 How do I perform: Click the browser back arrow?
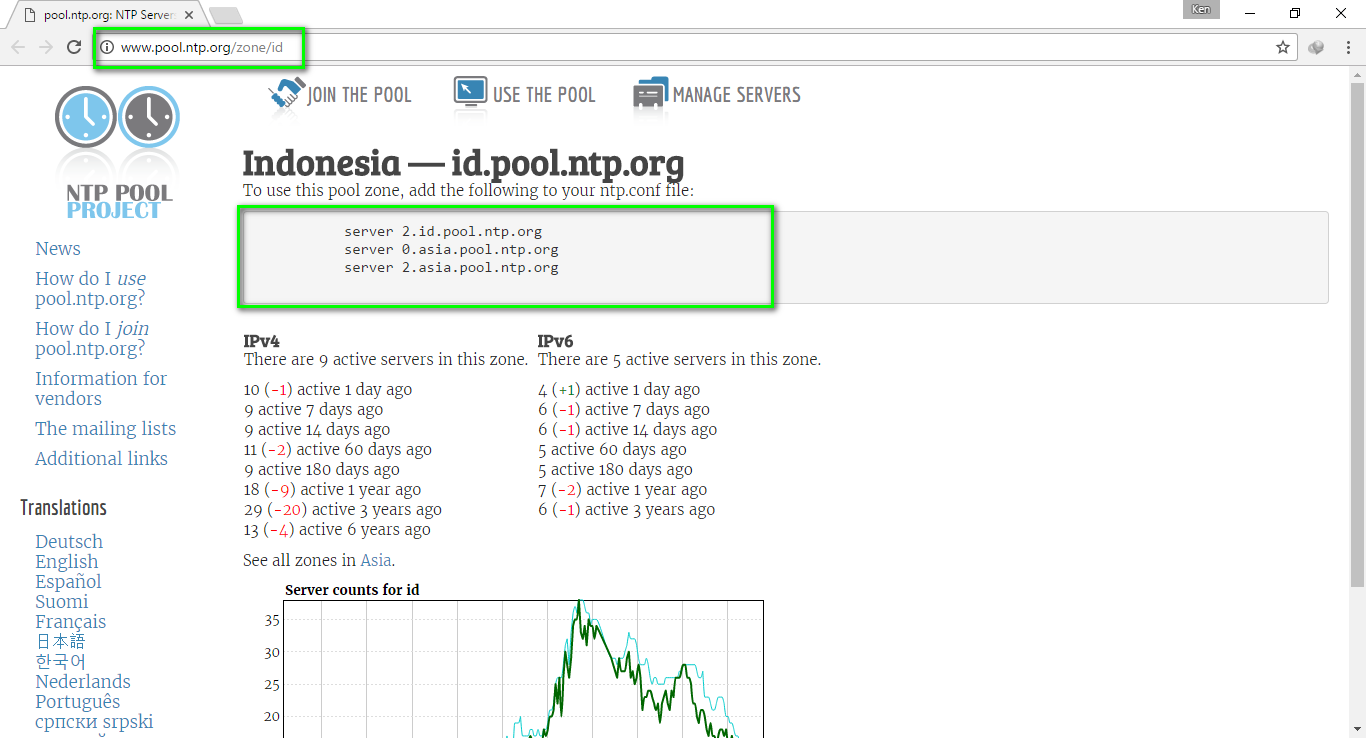(x=18, y=47)
